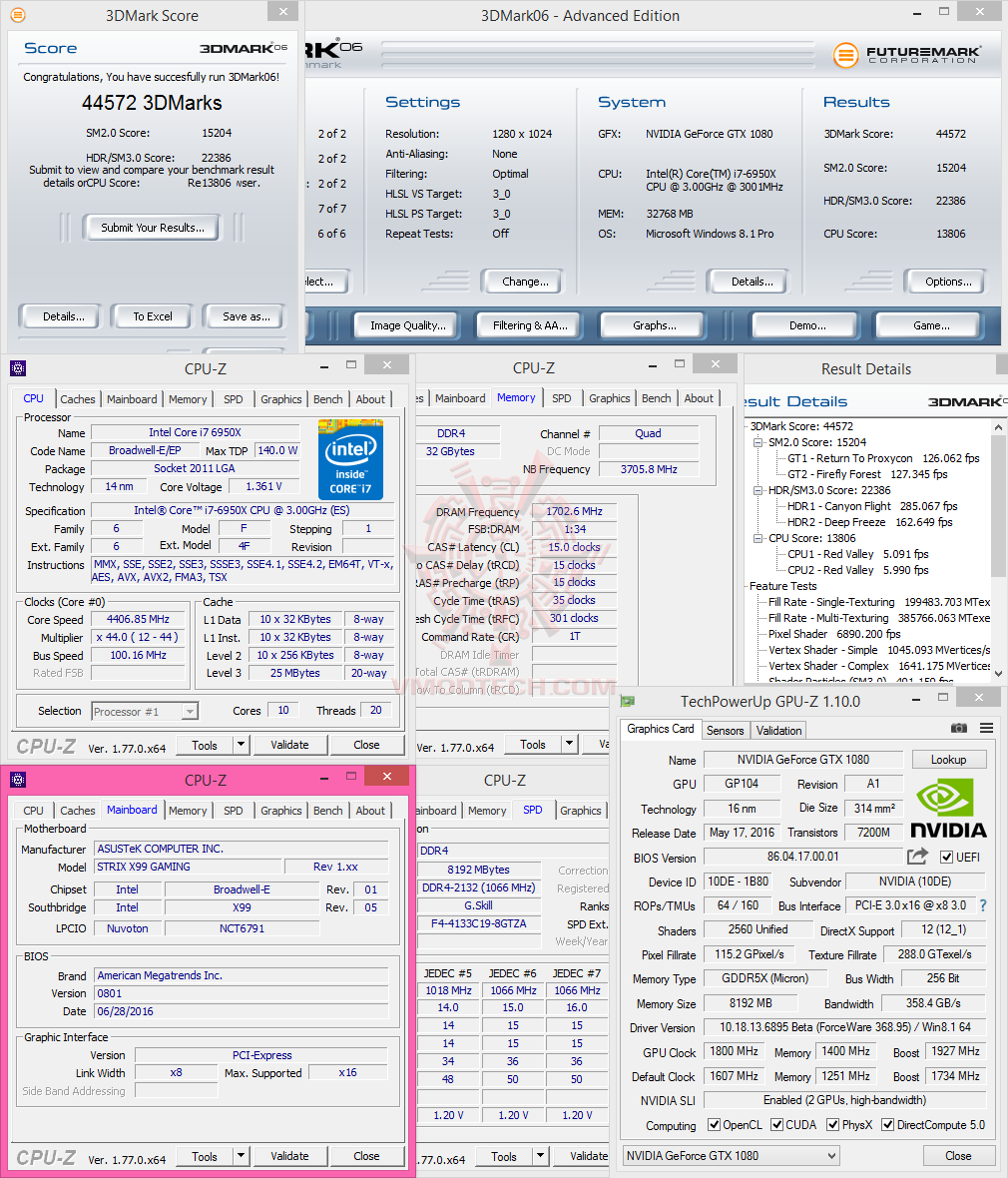This screenshot has height=1178, width=1008.
Task: Click the NVIDIA logo in GPU-Z
Action: tap(948, 809)
